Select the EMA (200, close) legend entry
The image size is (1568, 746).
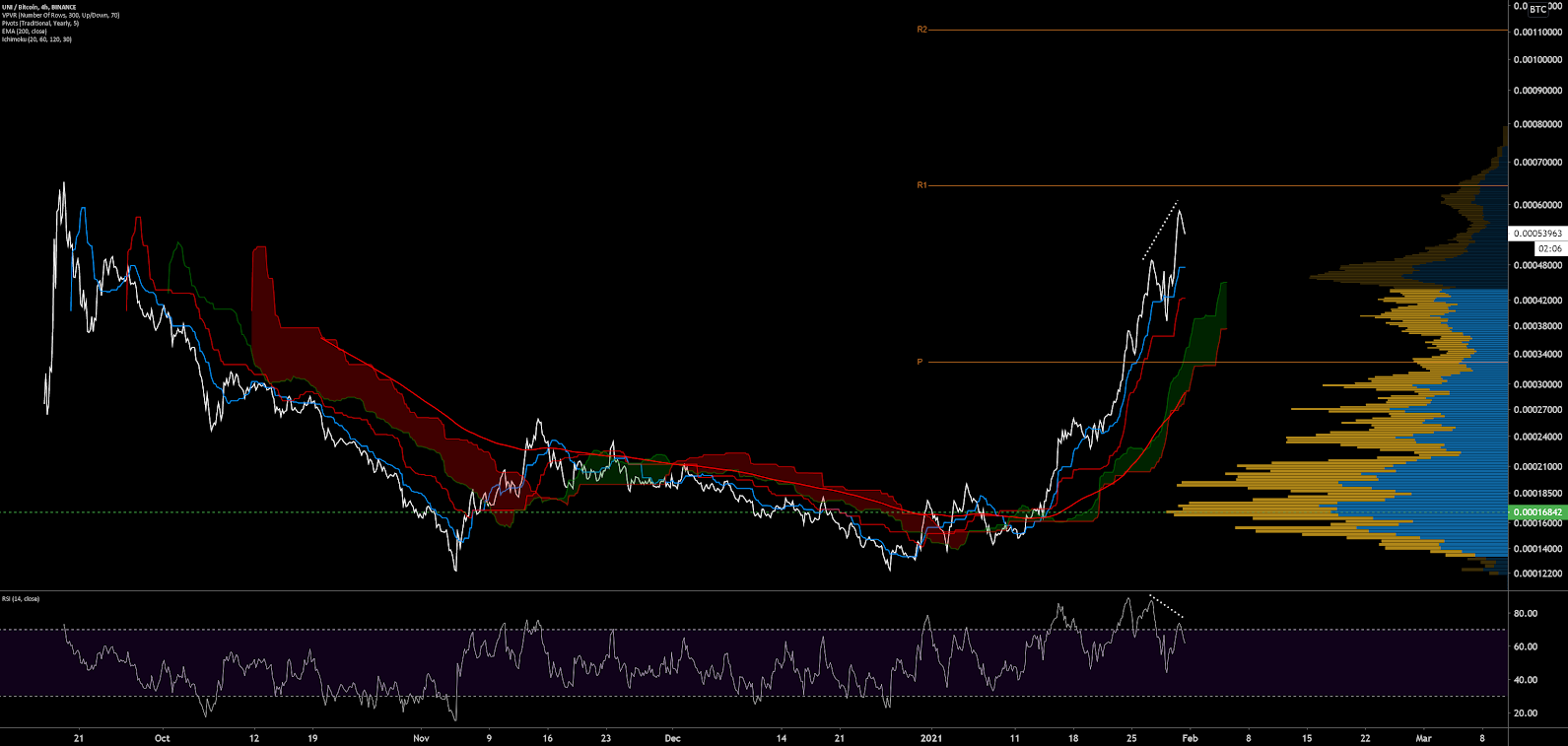click(x=25, y=32)
